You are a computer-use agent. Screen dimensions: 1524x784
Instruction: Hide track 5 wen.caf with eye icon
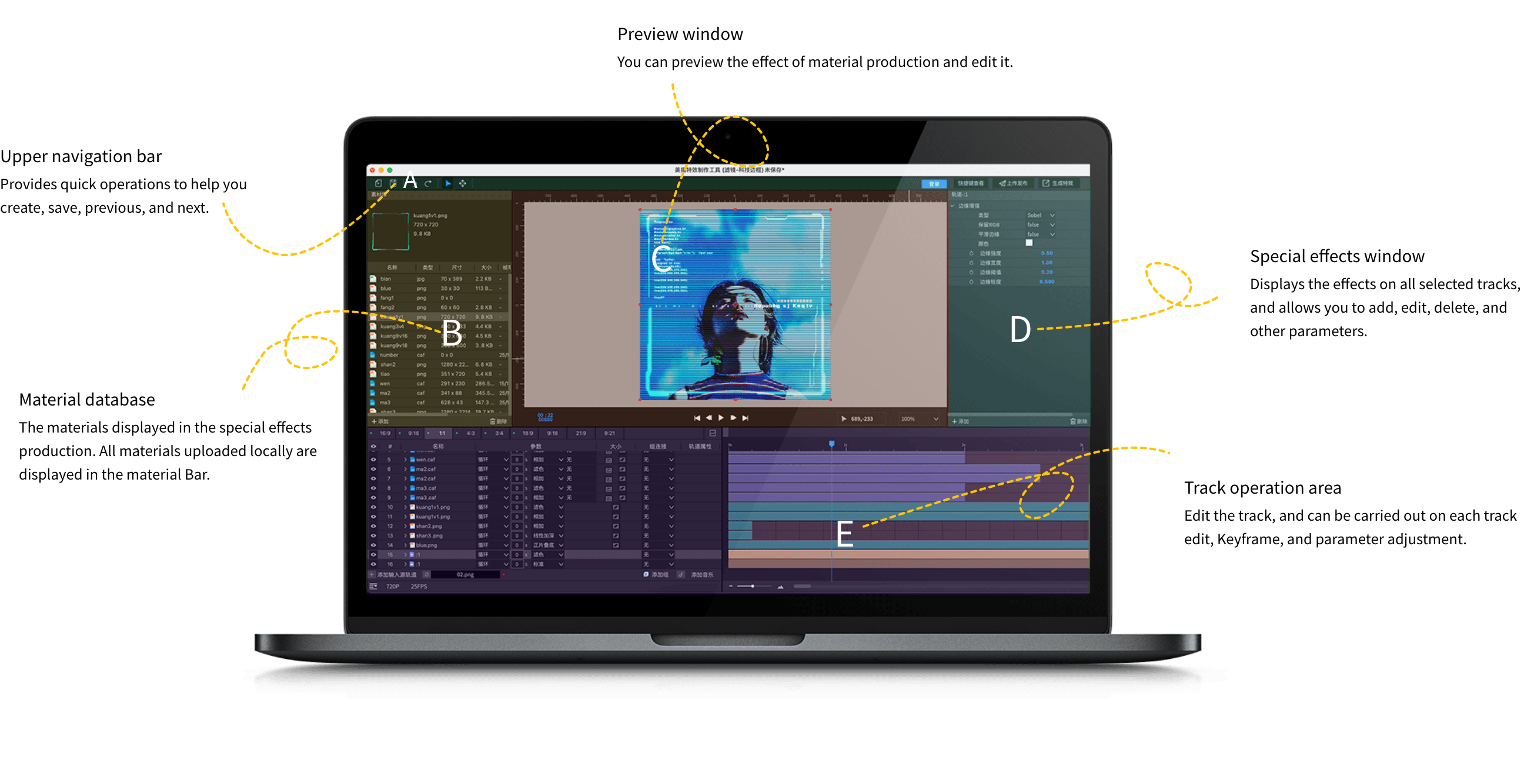[373, 460]
